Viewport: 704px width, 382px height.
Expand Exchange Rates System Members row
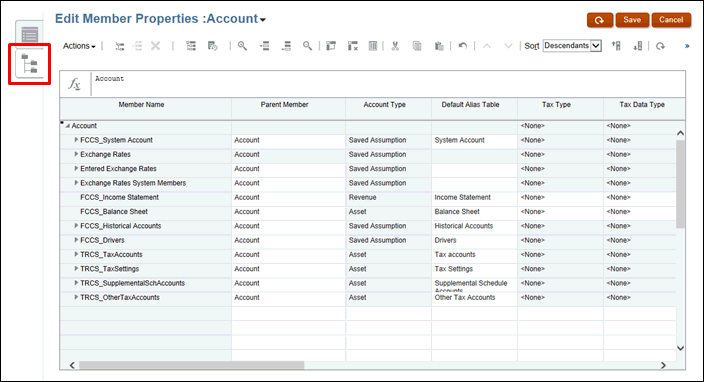click(x=76, y=183)
